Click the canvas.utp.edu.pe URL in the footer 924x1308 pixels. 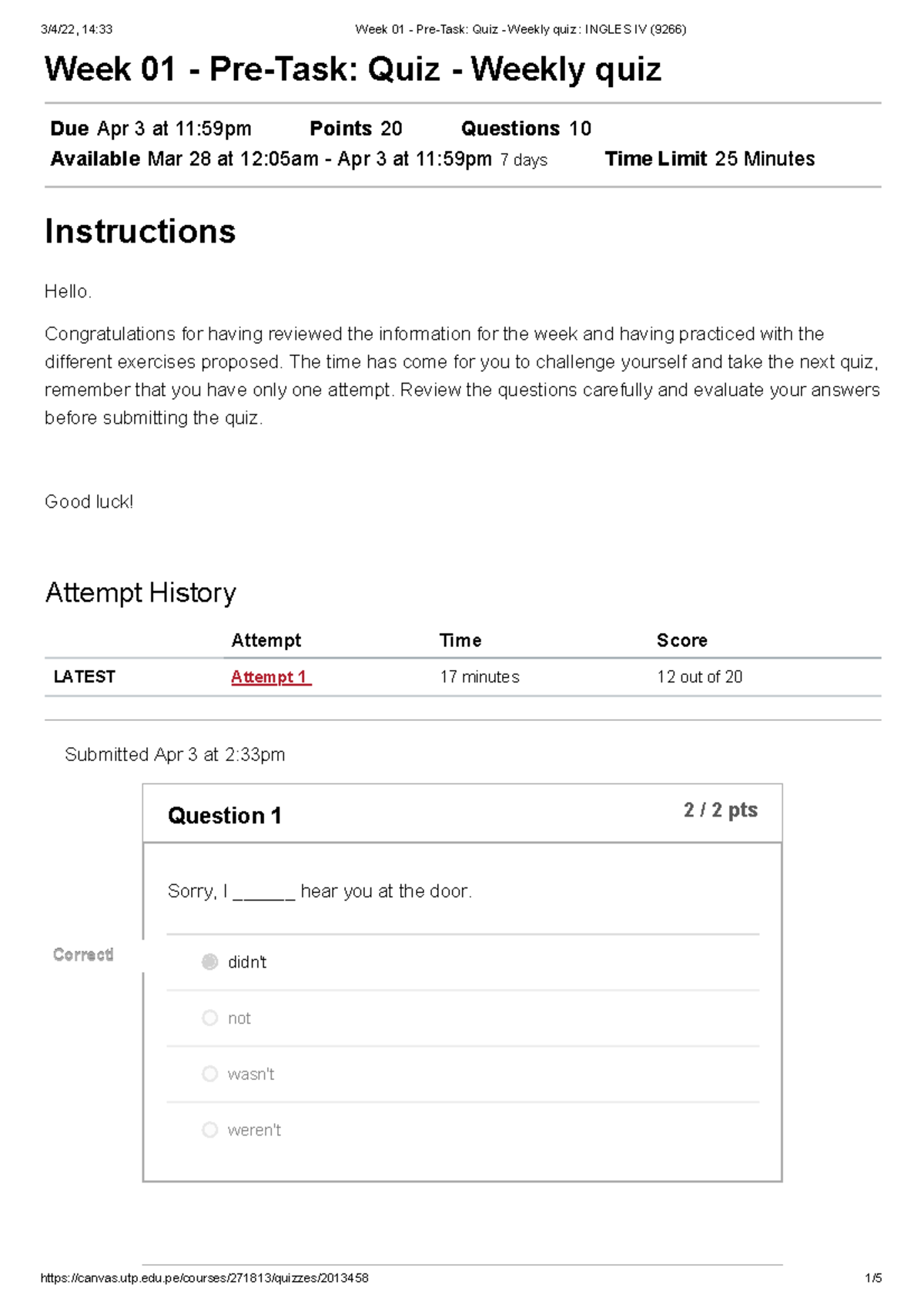pos(204,1278)
